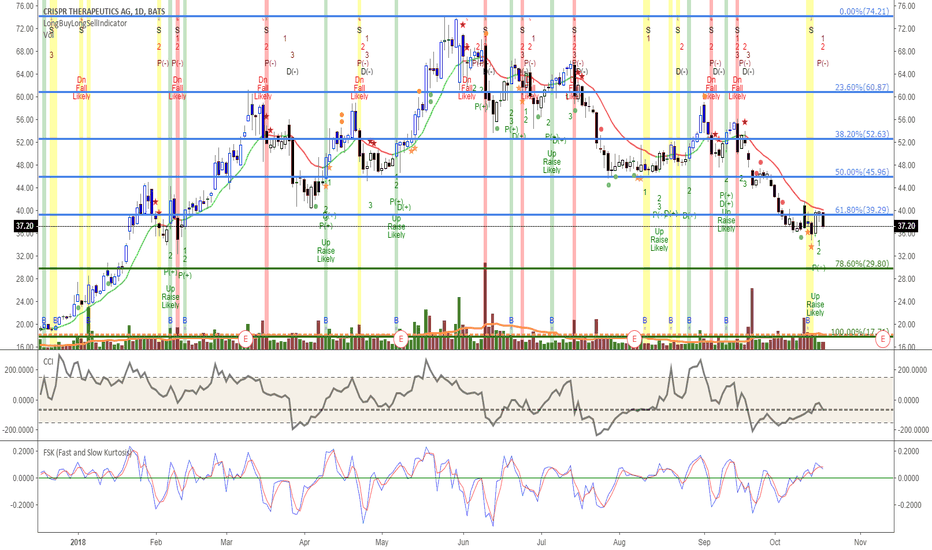Click the 50.00%(45.96) Fibonacci level label
This screenshot has height=550, width=932.
click(x=862, y=172)
